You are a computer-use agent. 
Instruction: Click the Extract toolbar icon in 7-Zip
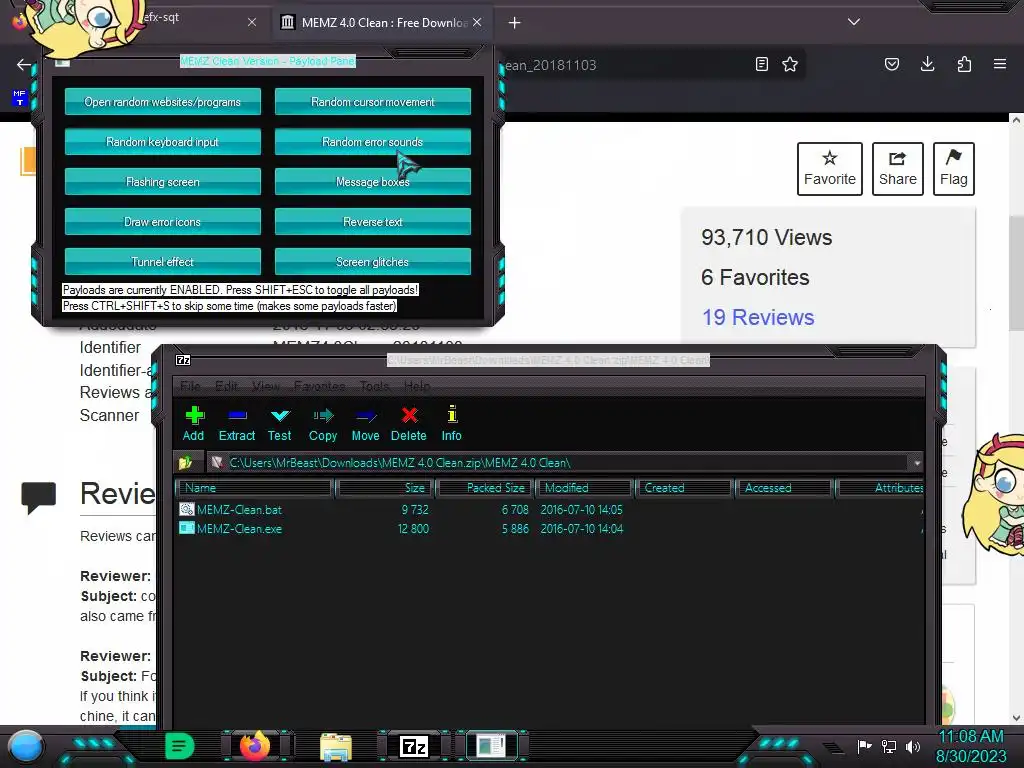(x=236, y=424)
